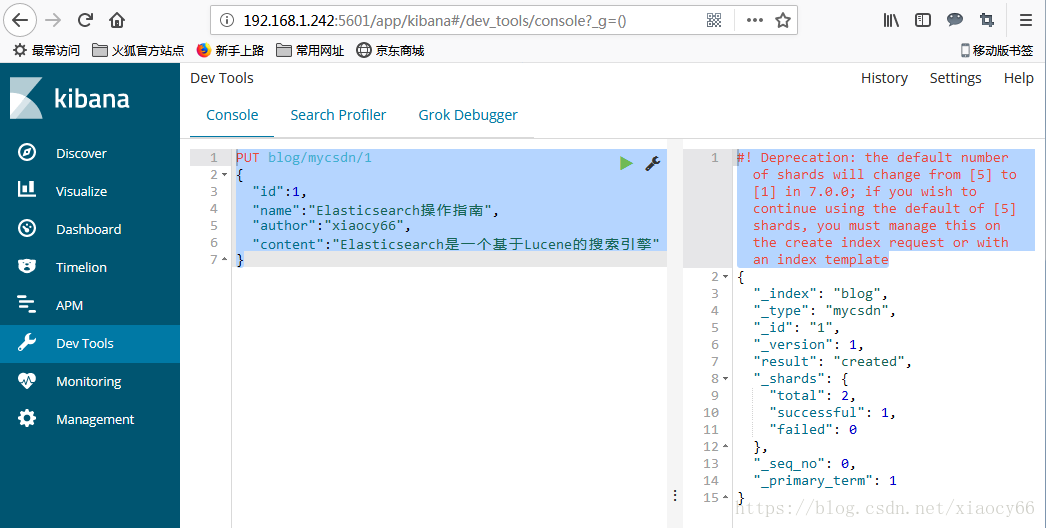Click the editor/output pane resize handle dots
This screenshot has width=1046, height=528.
click(675, 495)
